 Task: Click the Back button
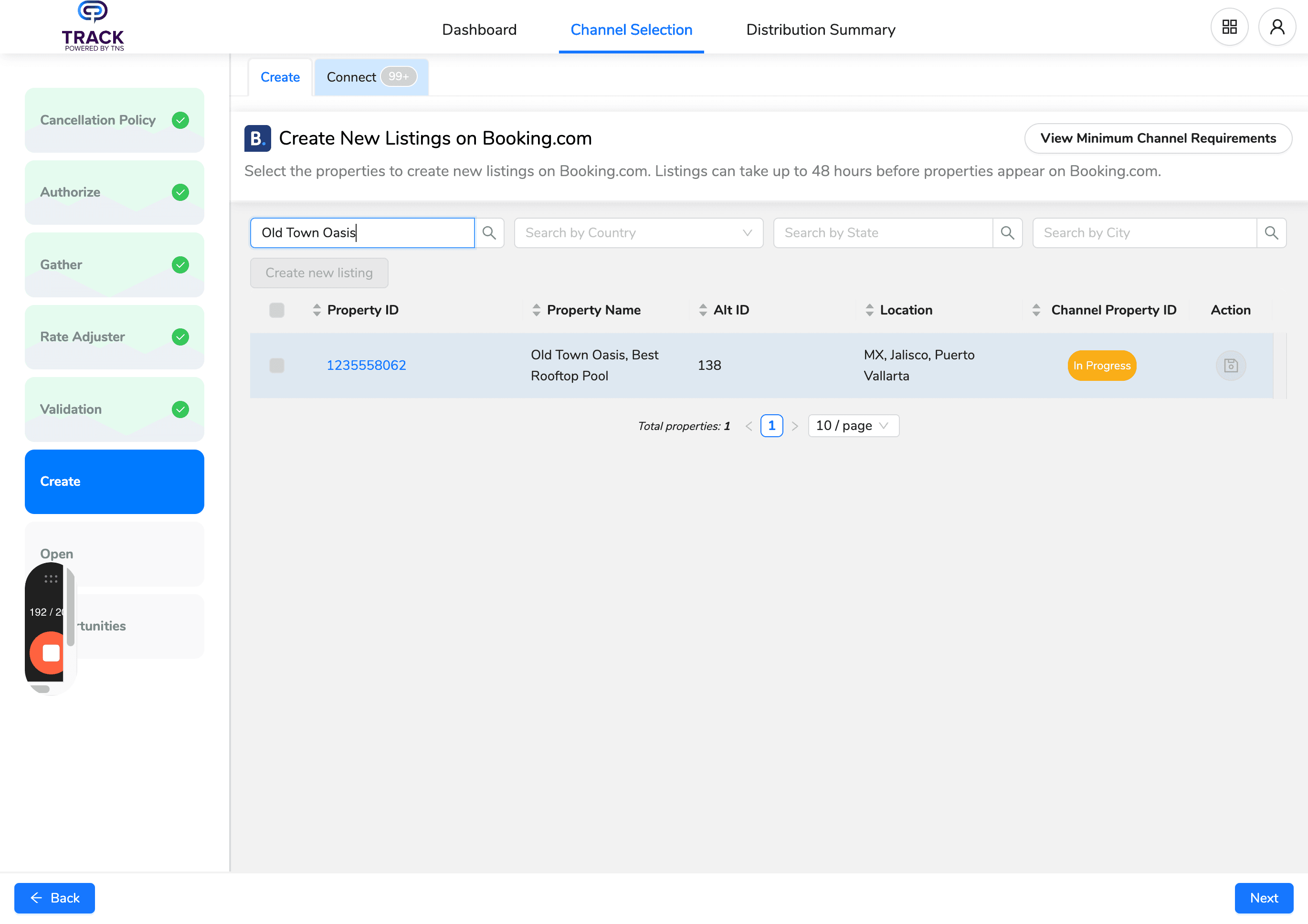[55, 898]
